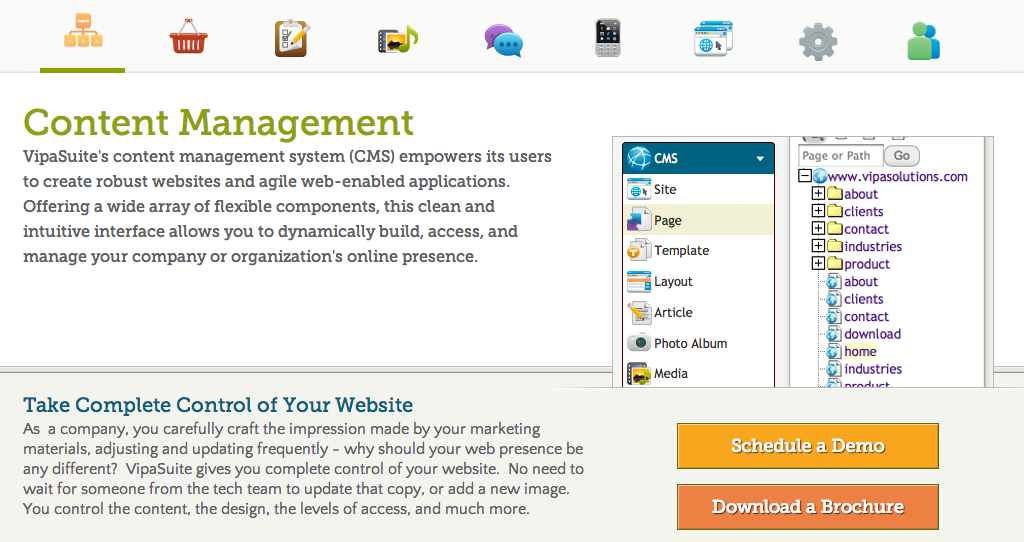The width and height of the screenshot is (1024, 542).
Task: Click the Download a Brochure button
Action: [807, 507]
